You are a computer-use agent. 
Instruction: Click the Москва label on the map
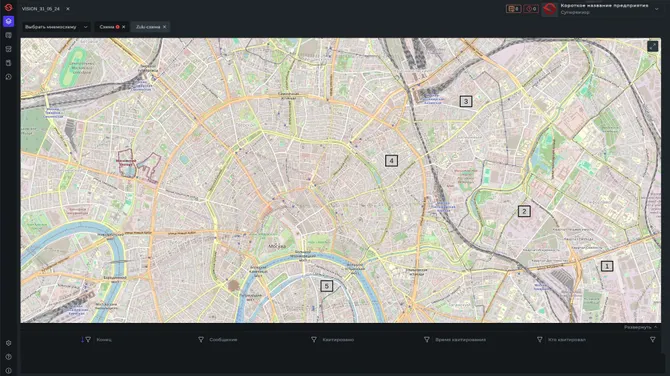tap(277, 246)
